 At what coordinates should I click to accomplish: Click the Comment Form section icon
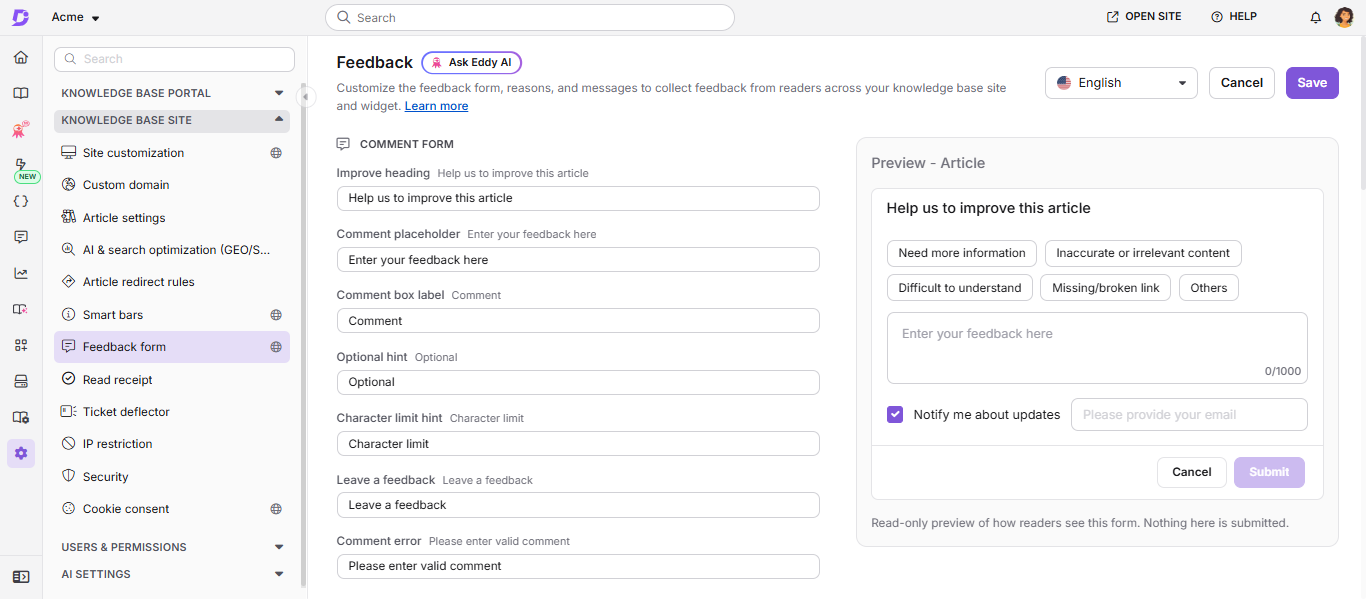click(344, 144)
